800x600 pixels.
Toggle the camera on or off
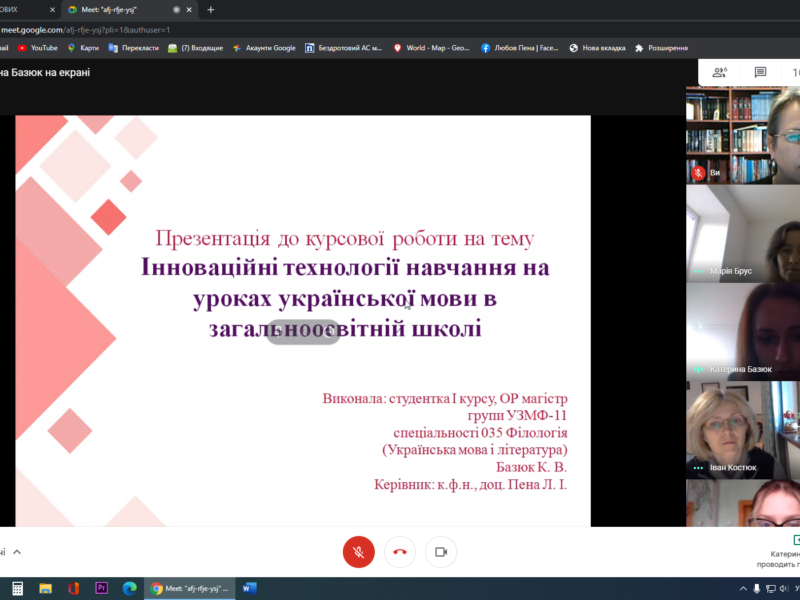[440, 551]
